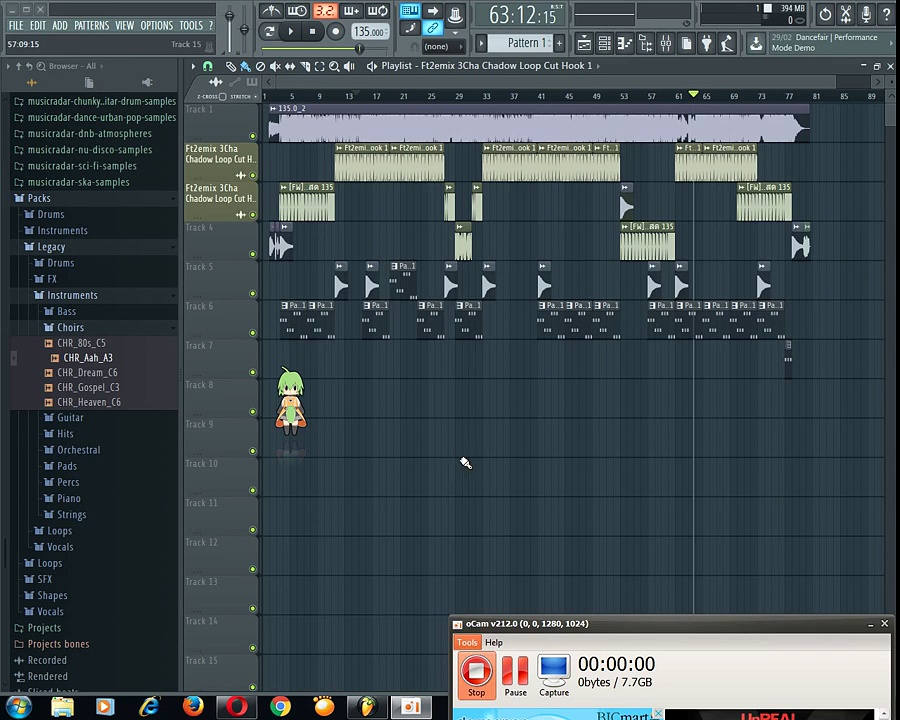This screenshot has height=720, width=900.
Task: Select the Draw pencil tool
Action: click(x=230, y=67)
